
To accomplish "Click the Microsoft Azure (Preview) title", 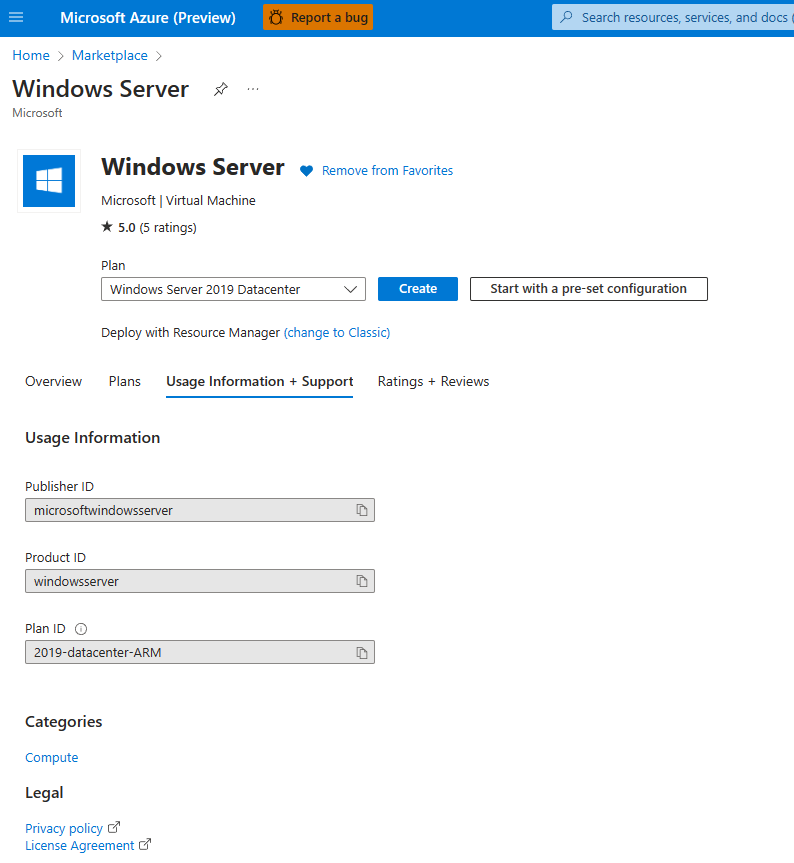I will pyautogui.click(x=148, y=18).
